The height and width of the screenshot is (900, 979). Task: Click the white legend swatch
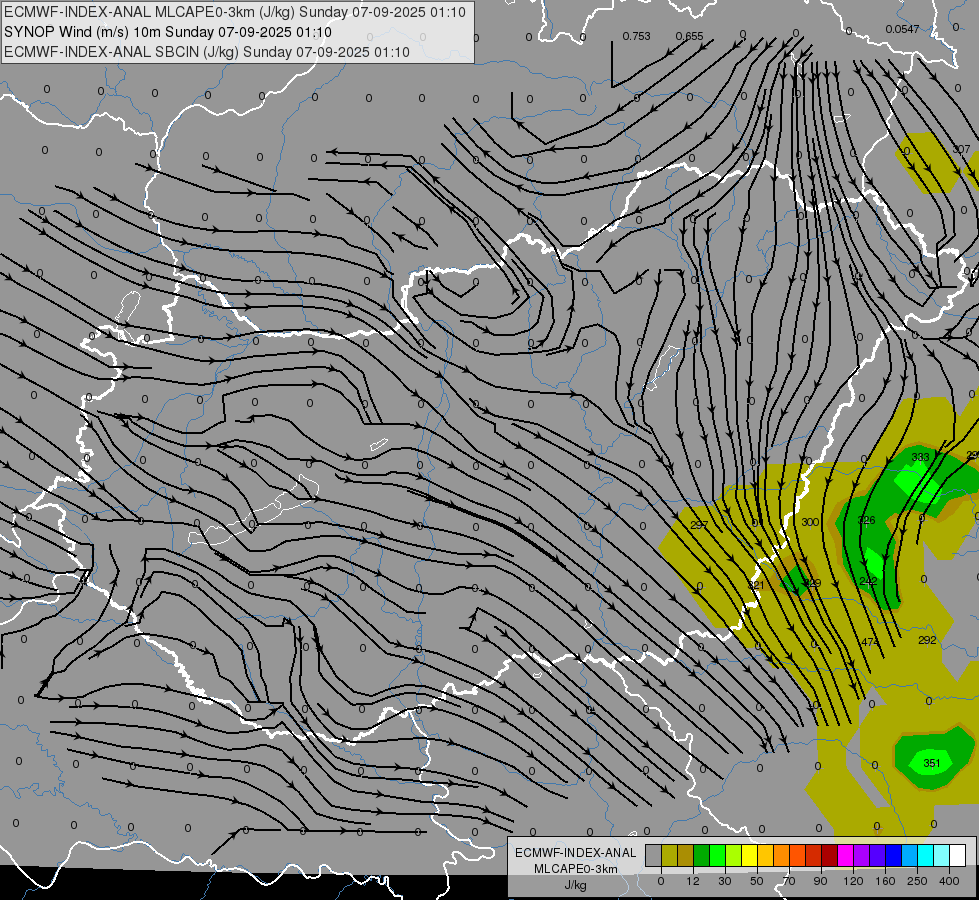pos(958,855)
